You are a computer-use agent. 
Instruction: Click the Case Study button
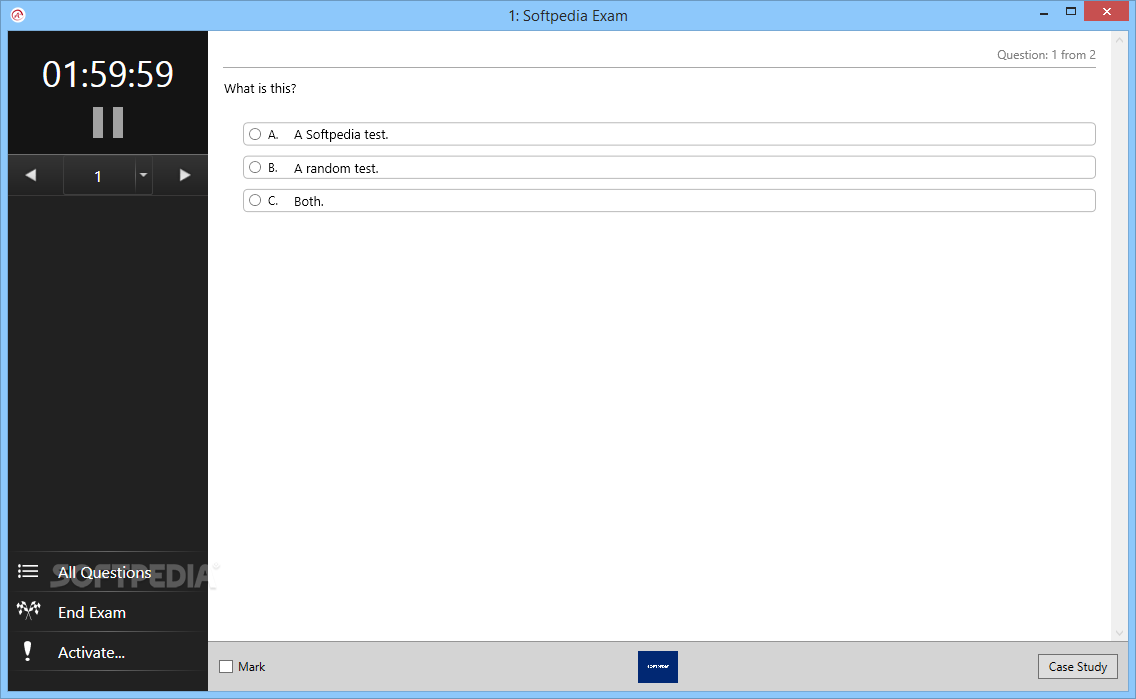click(x=1077, y=666)
